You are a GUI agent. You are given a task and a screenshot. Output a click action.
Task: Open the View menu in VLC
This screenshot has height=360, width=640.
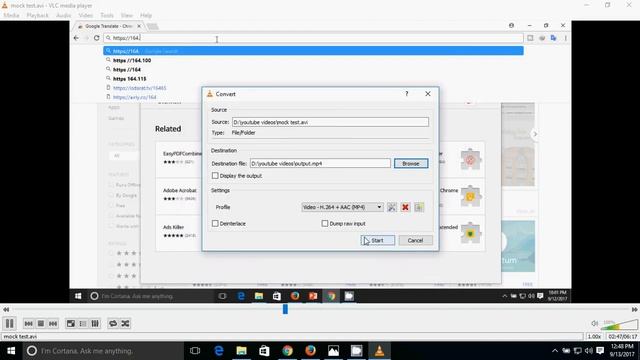(127, 15)
